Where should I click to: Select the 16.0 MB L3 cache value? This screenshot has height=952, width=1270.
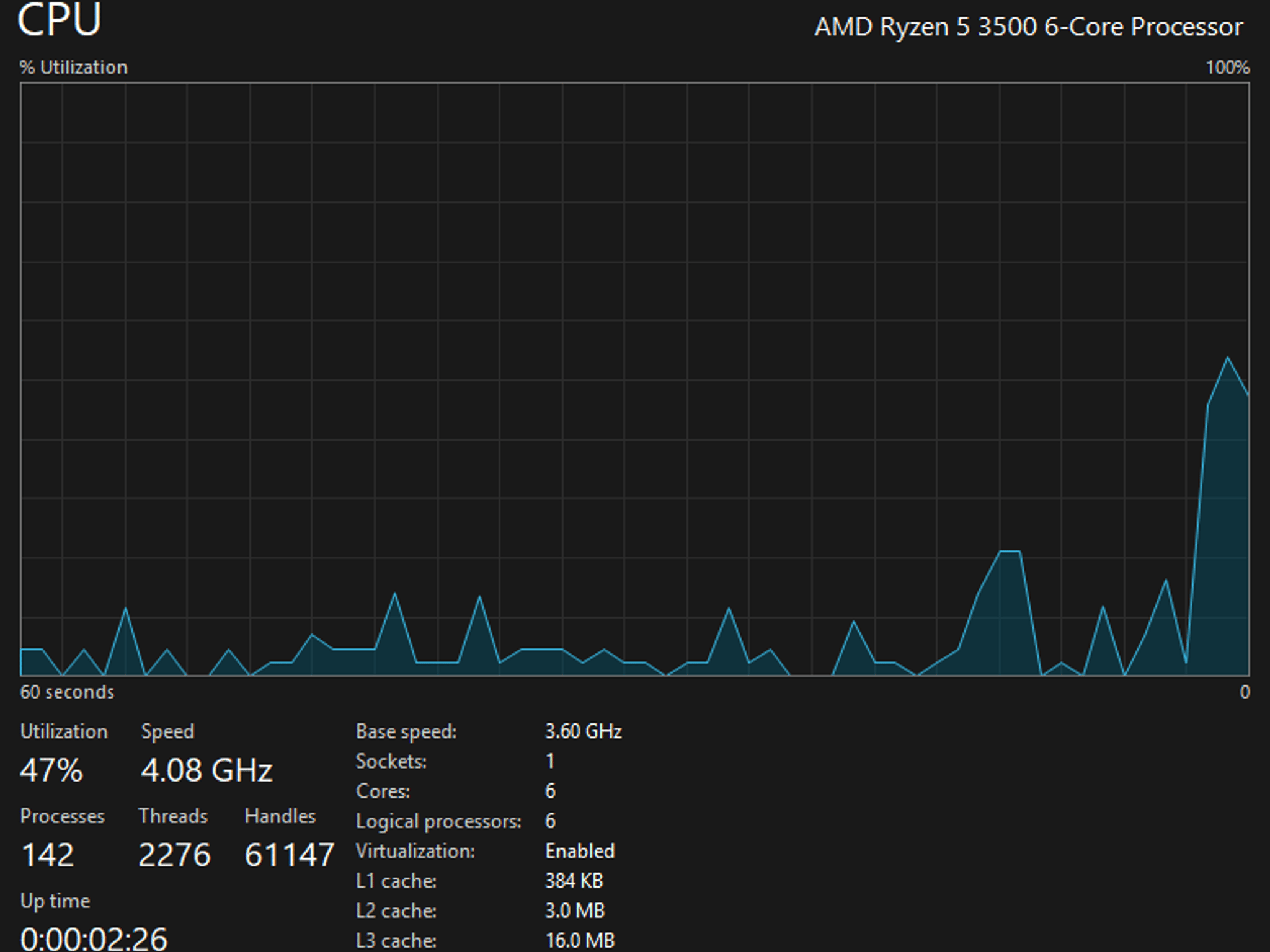580,941
